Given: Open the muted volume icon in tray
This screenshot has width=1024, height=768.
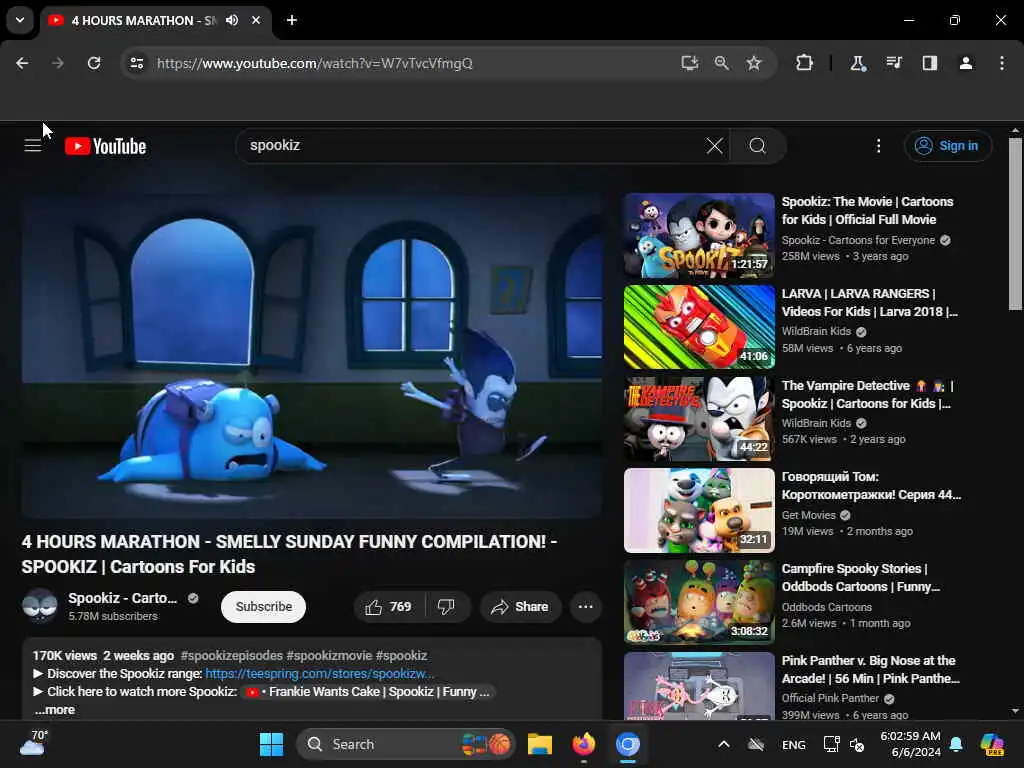Looking at the screenshot, I should click(857, 744).
